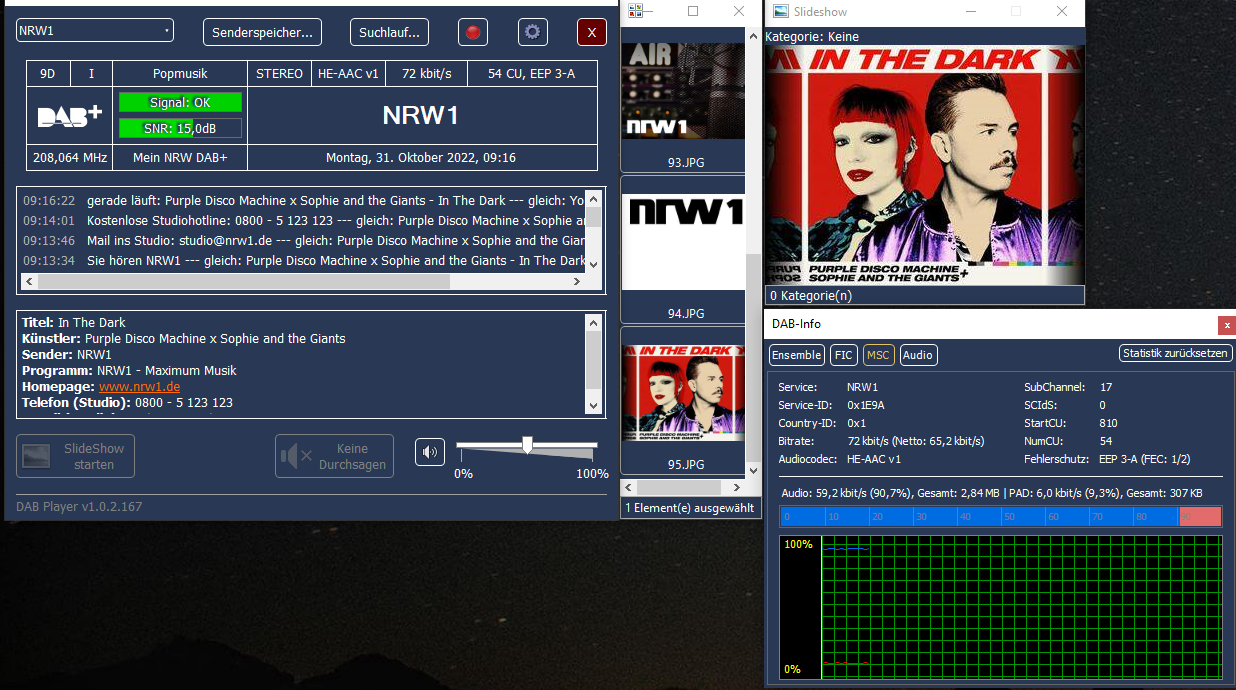Viewport: 1236px width, 690px height.
Task: Open the NRW1 station dropdown
Action: pos(95,31)
